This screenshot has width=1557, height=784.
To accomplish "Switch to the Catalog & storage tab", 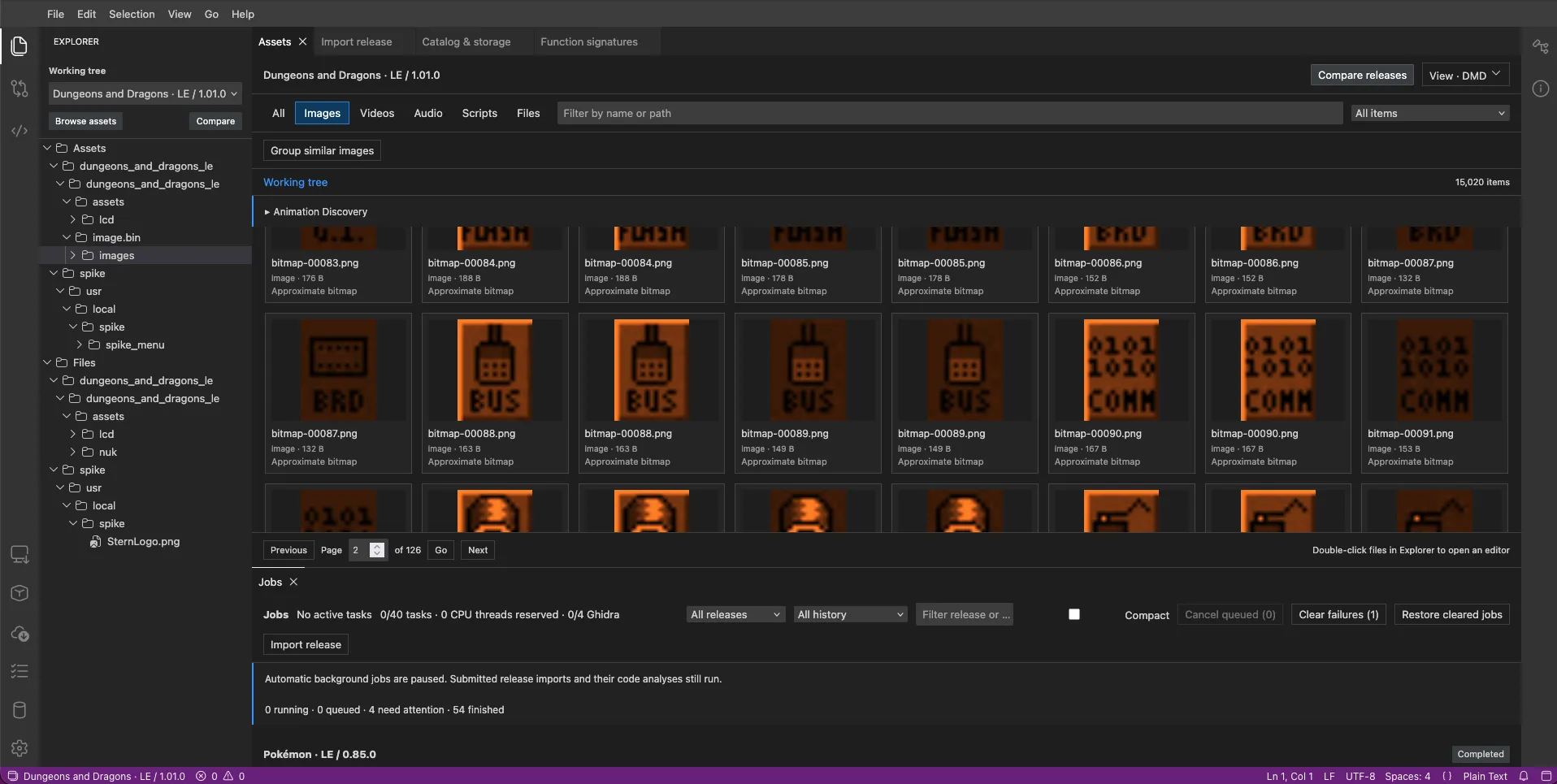I will coord(466,41).
